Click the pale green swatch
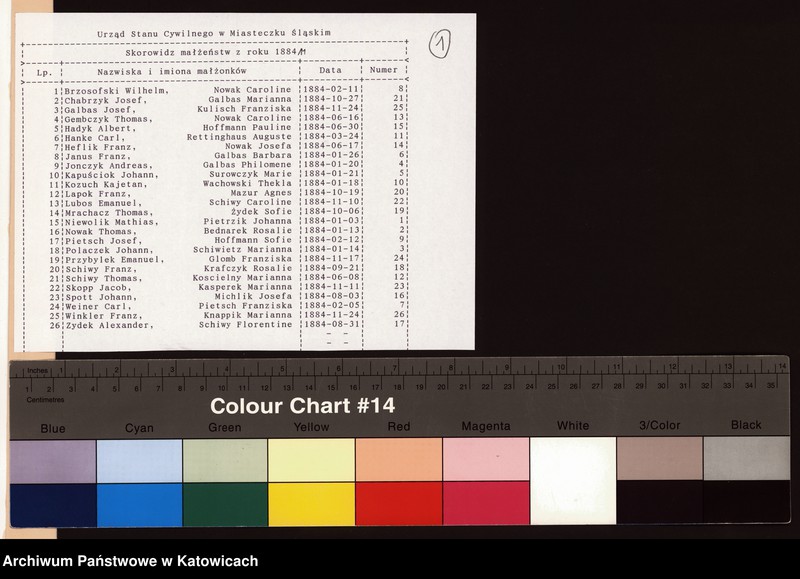800x579 pixels. (x=225, y=461)
